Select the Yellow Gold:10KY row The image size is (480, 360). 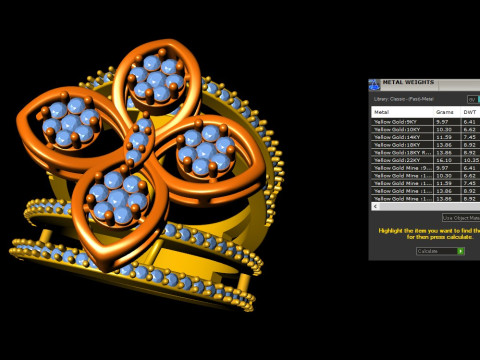pyautogui.click(x=426, y=130)
